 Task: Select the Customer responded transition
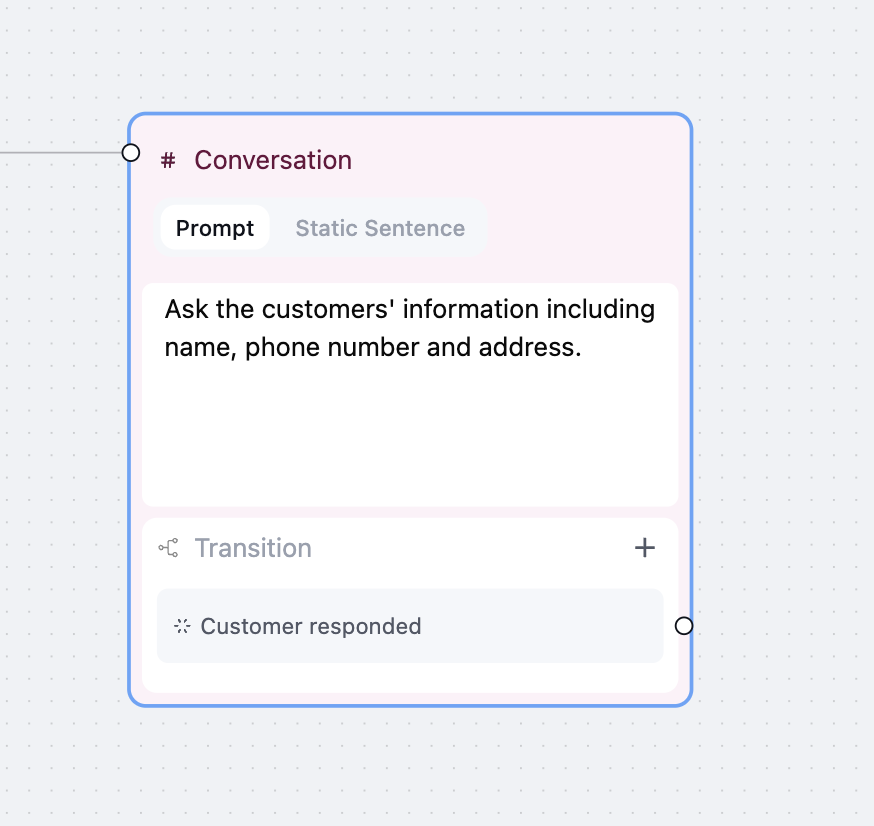tap(410, 626)
